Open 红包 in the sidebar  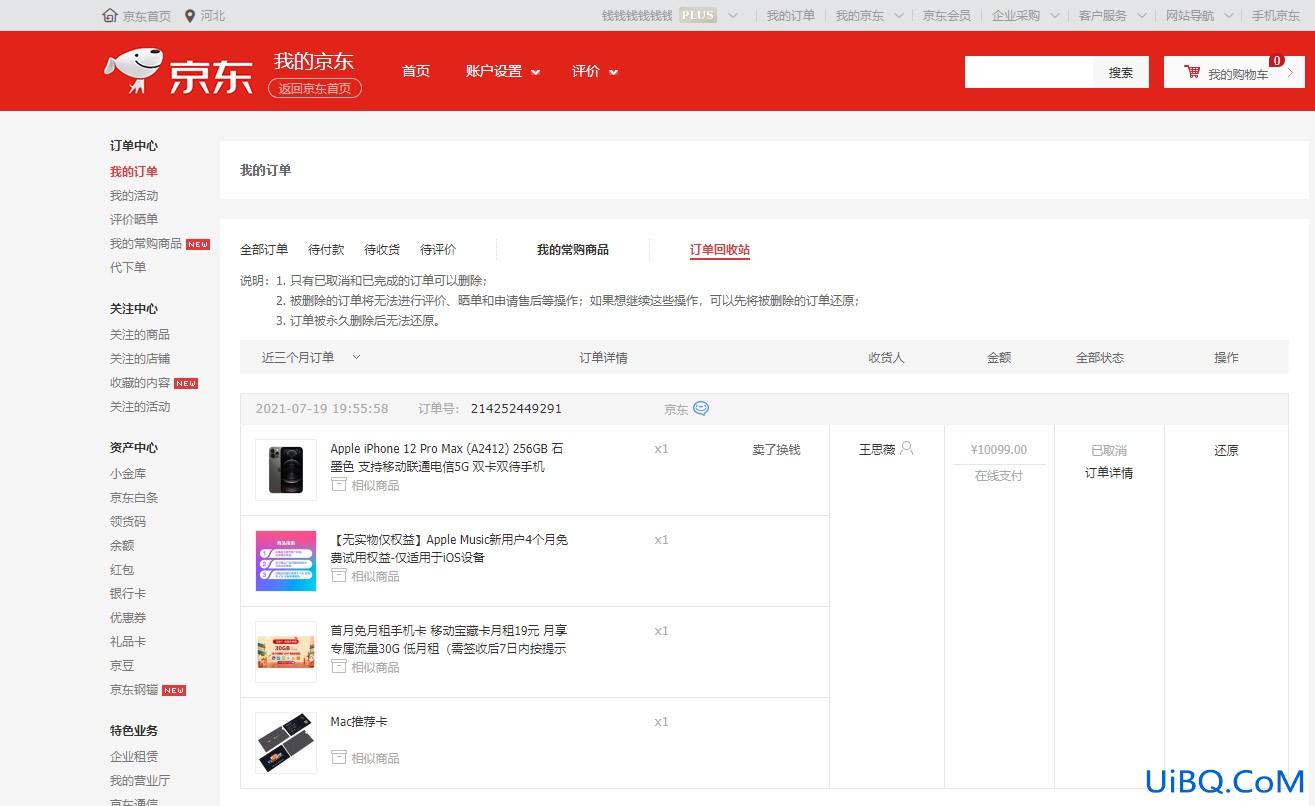pyautogui.click(x=122, y=570)
